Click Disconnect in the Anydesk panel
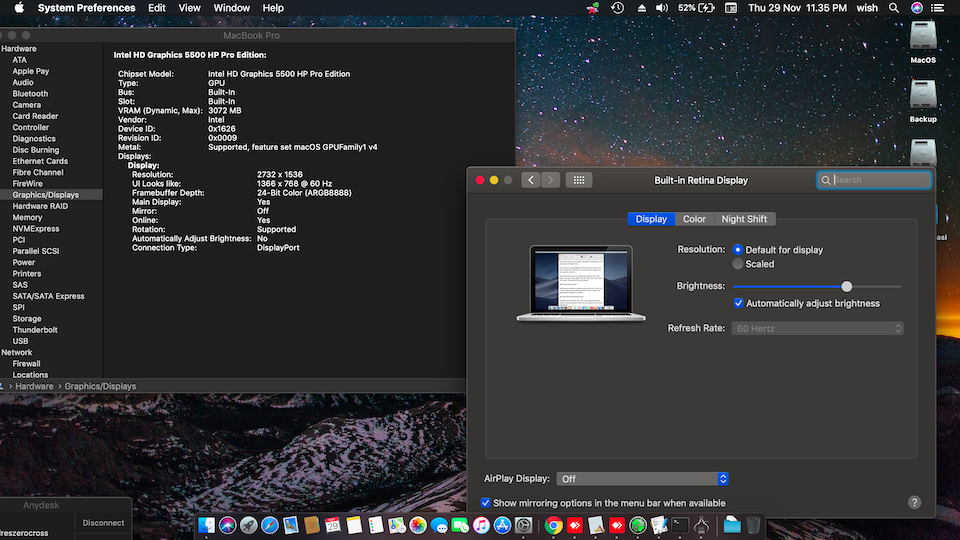The height and width of the screenshot is (540, 960). pyautogui.click(x=103, y=523)
